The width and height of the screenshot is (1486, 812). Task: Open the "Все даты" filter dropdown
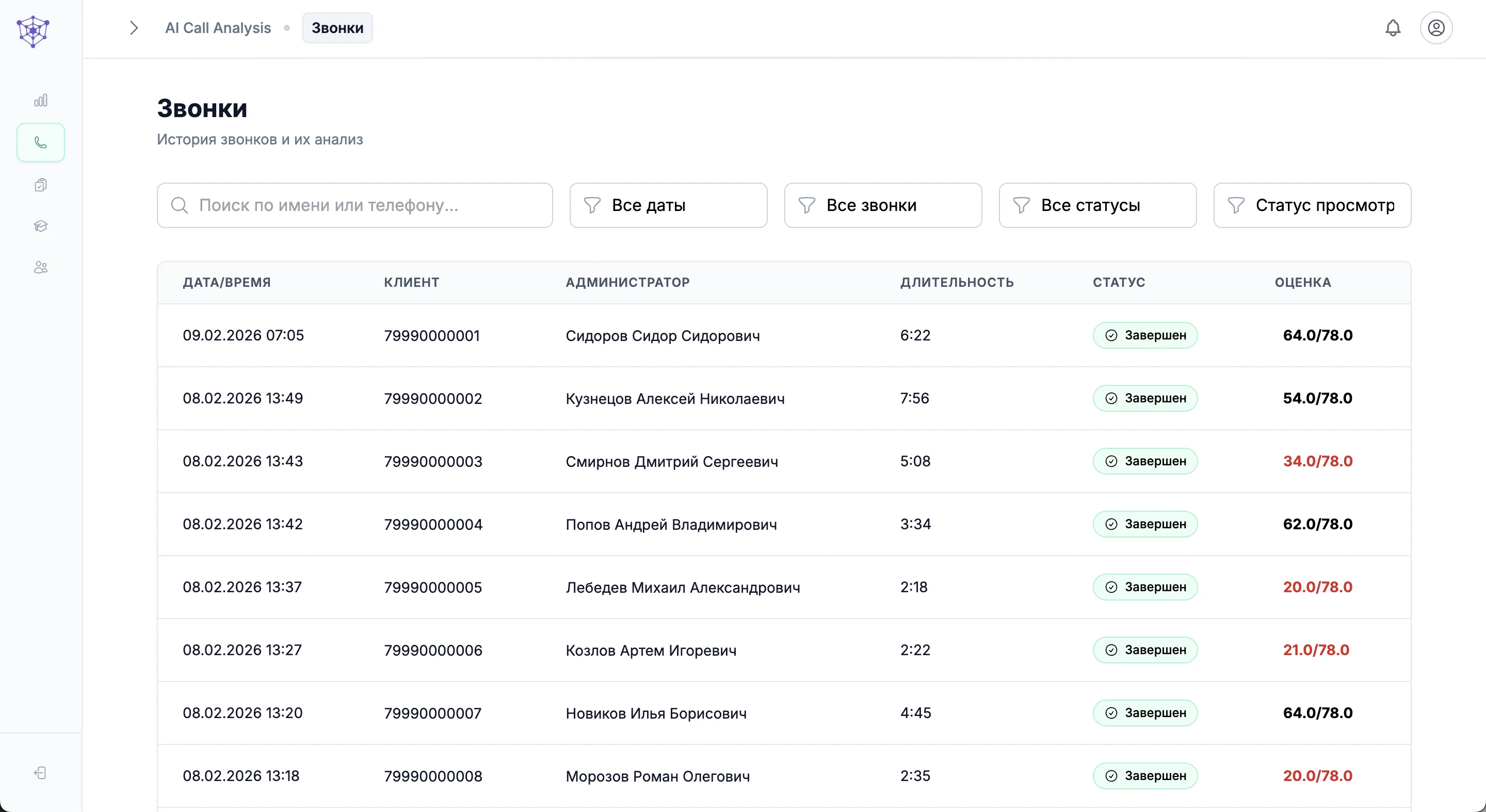(x=668, y=205)
